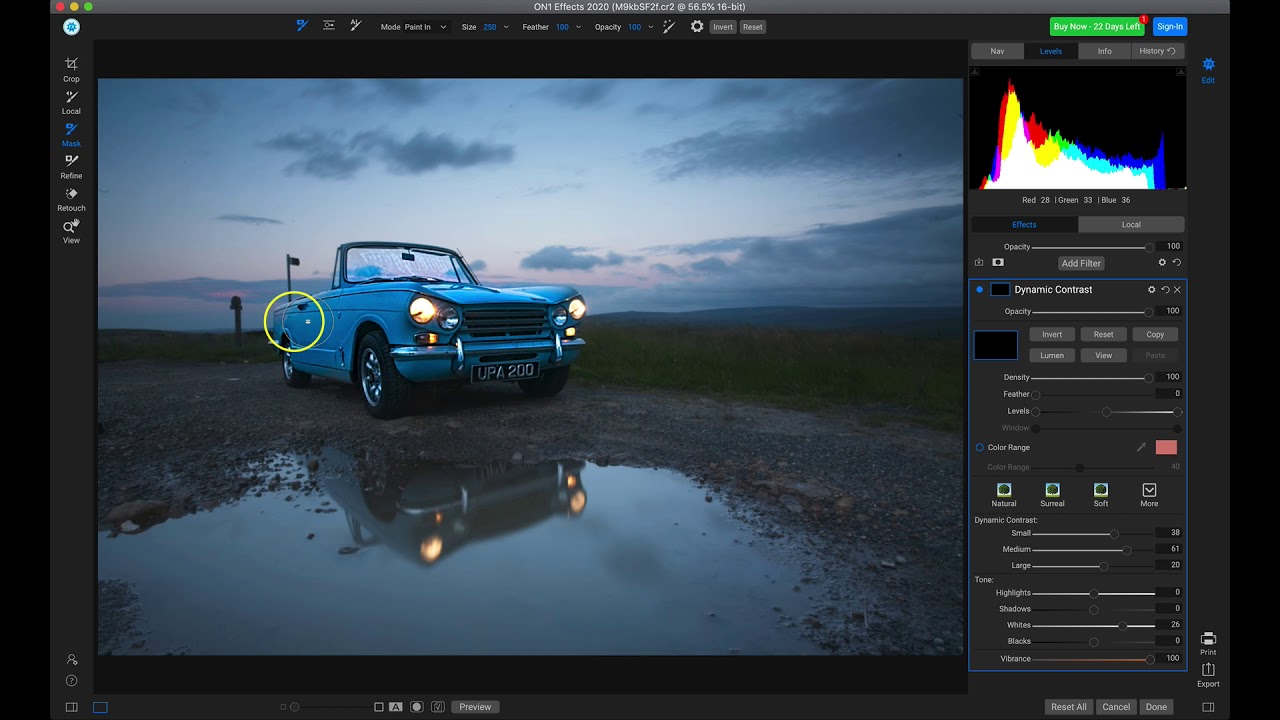Click the Print icon
This screenshot has height=720, width=1280.
1208,640
